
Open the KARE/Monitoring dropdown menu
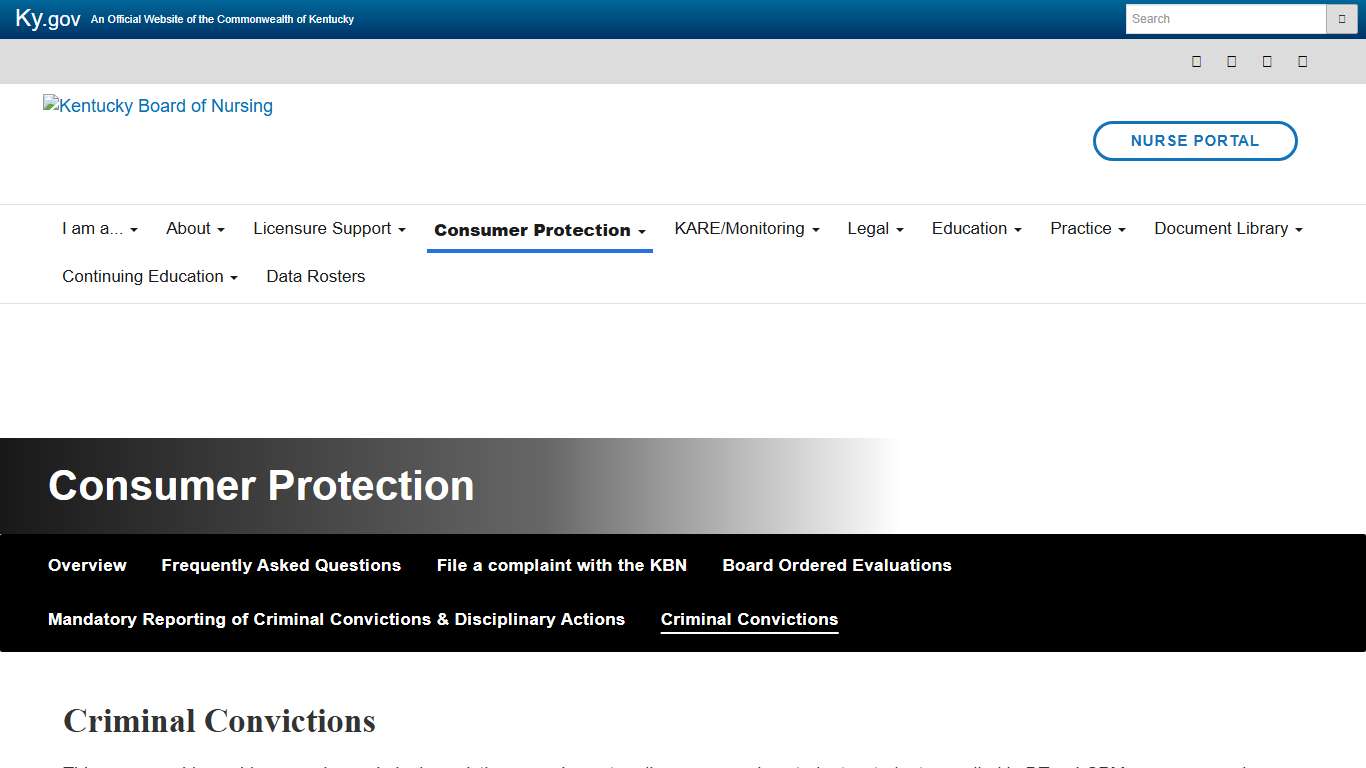pos(746,229)
